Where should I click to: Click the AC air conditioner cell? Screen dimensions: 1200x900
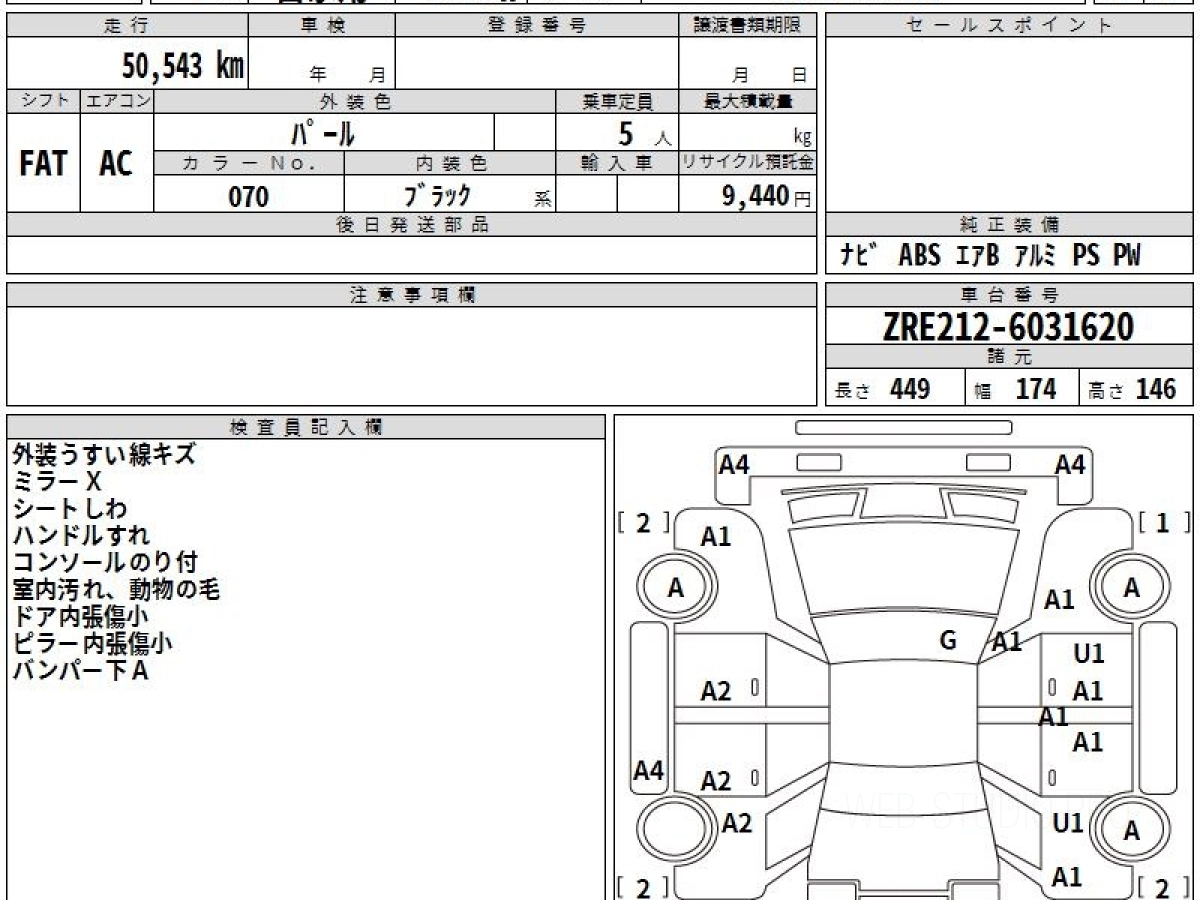(117, 163)
